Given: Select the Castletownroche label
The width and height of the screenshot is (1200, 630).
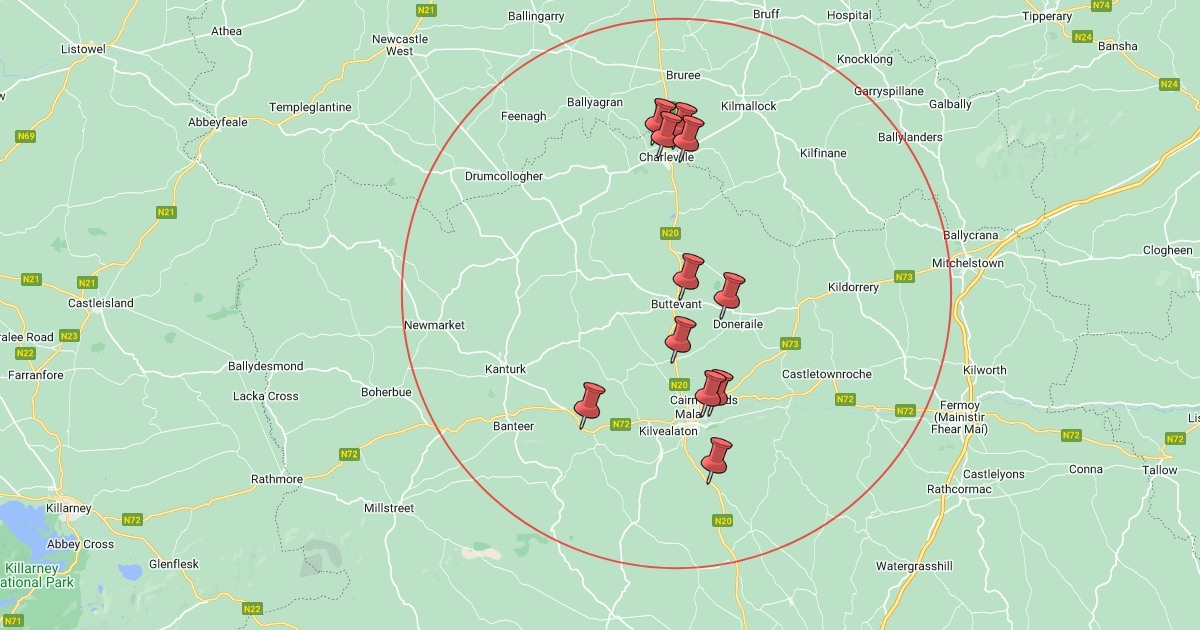Looking at the screenshot, I should tap(826, 374).
